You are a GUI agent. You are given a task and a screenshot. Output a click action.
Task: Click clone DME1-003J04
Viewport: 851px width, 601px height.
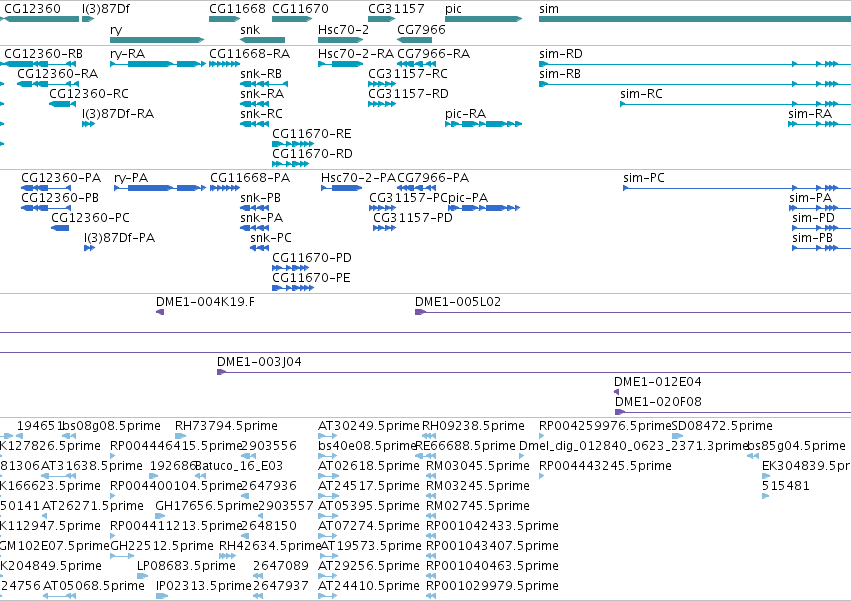[259, 362]
